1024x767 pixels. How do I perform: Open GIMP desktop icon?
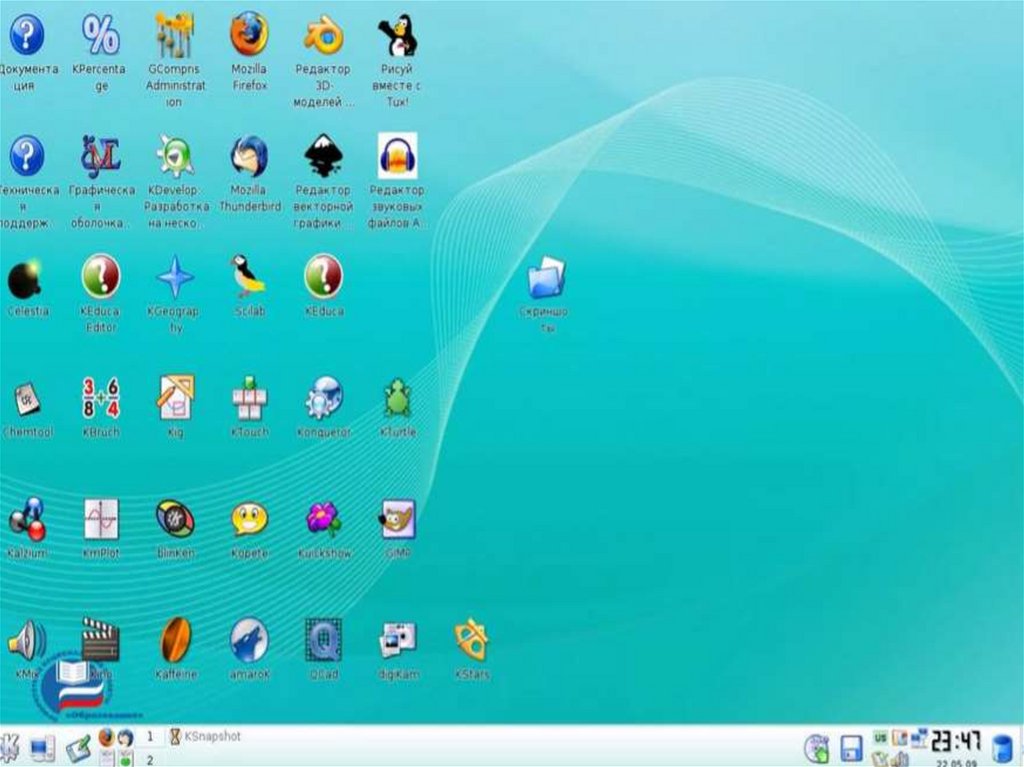(397, 519)
